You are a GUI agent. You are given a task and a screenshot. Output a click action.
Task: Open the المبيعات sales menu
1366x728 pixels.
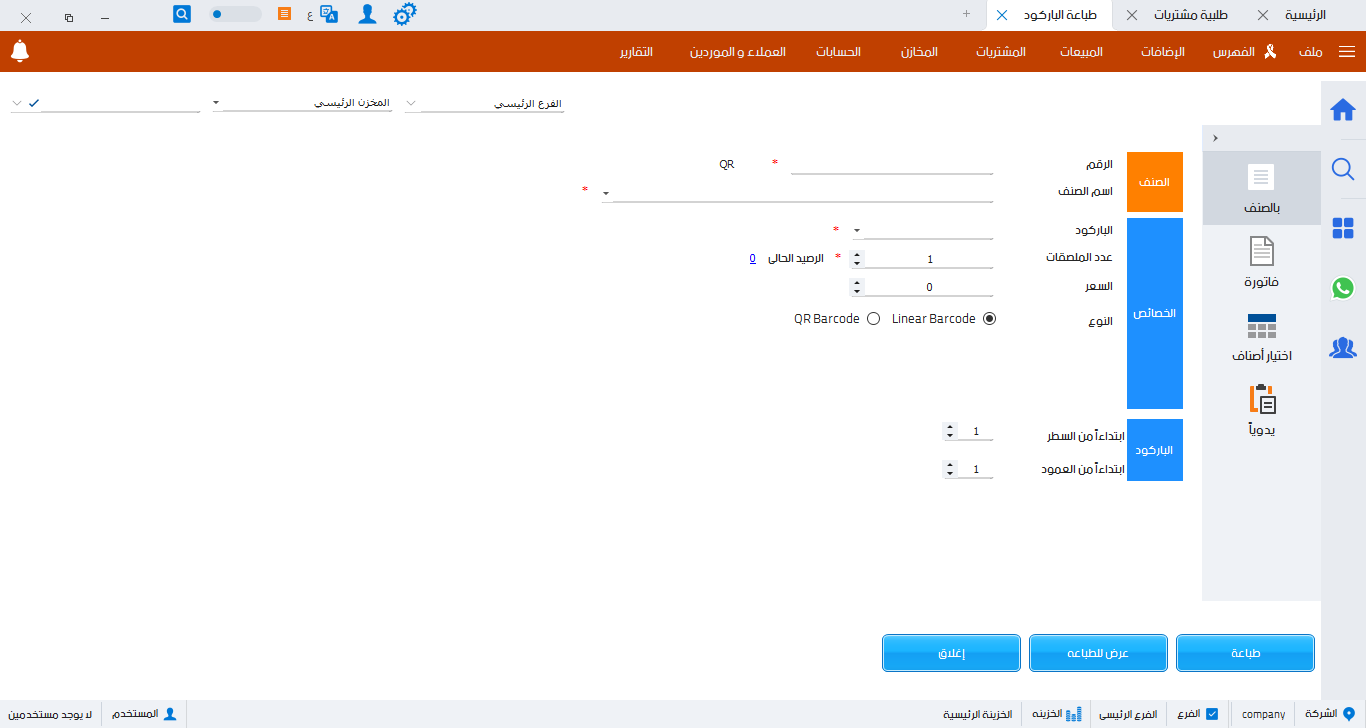pyautogui.click(x=1081, y=51)
